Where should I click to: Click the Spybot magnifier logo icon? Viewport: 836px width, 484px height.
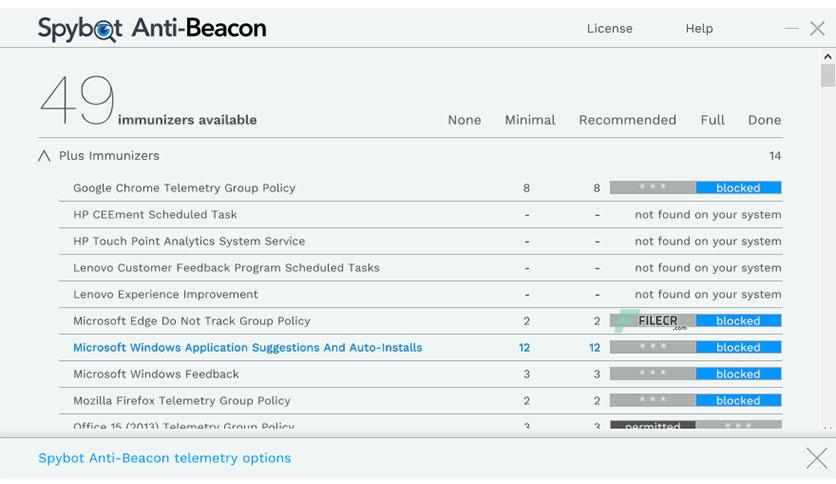coord(104,30)
